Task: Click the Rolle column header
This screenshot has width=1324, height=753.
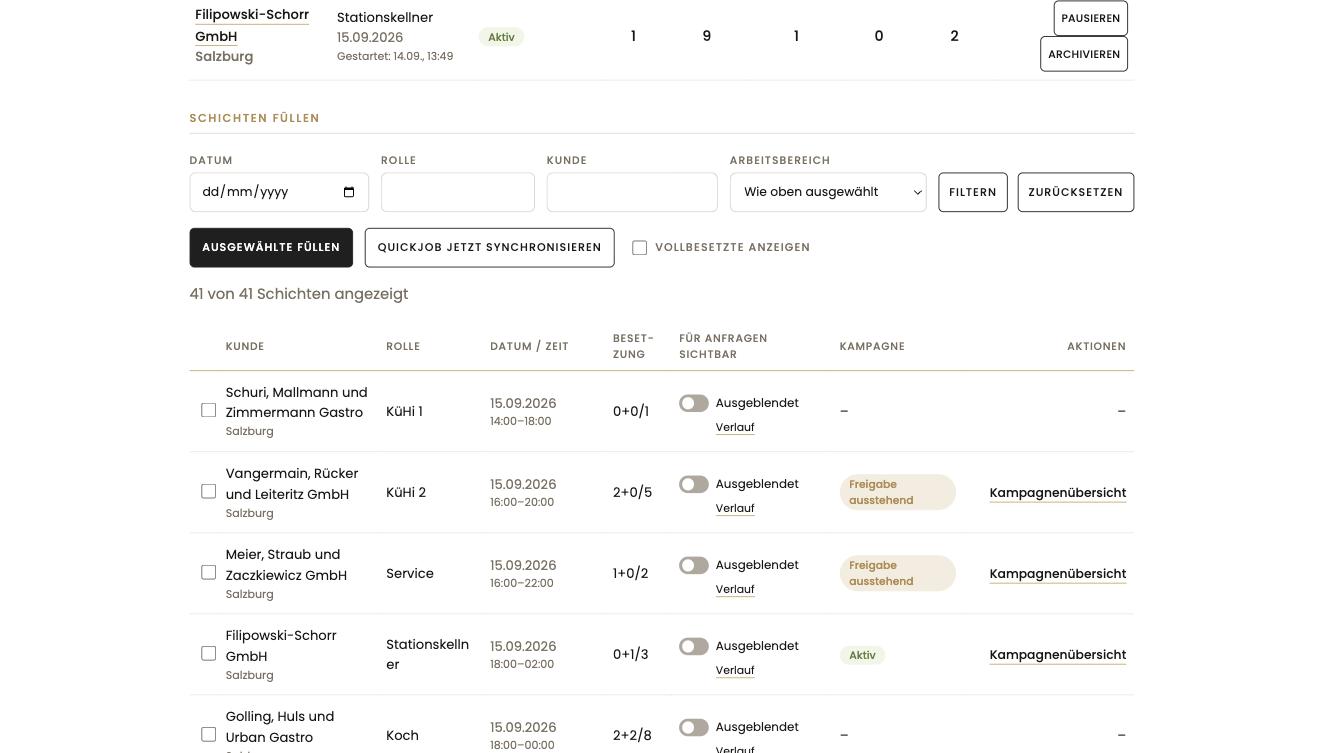Action: point(403,346)
